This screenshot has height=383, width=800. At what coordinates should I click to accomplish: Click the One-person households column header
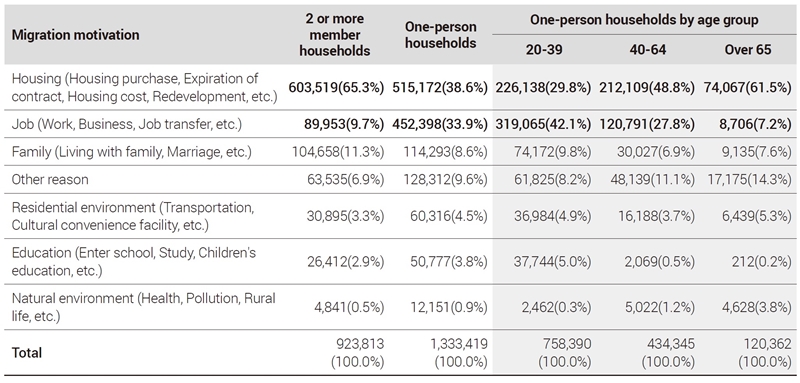pos(440,35)
